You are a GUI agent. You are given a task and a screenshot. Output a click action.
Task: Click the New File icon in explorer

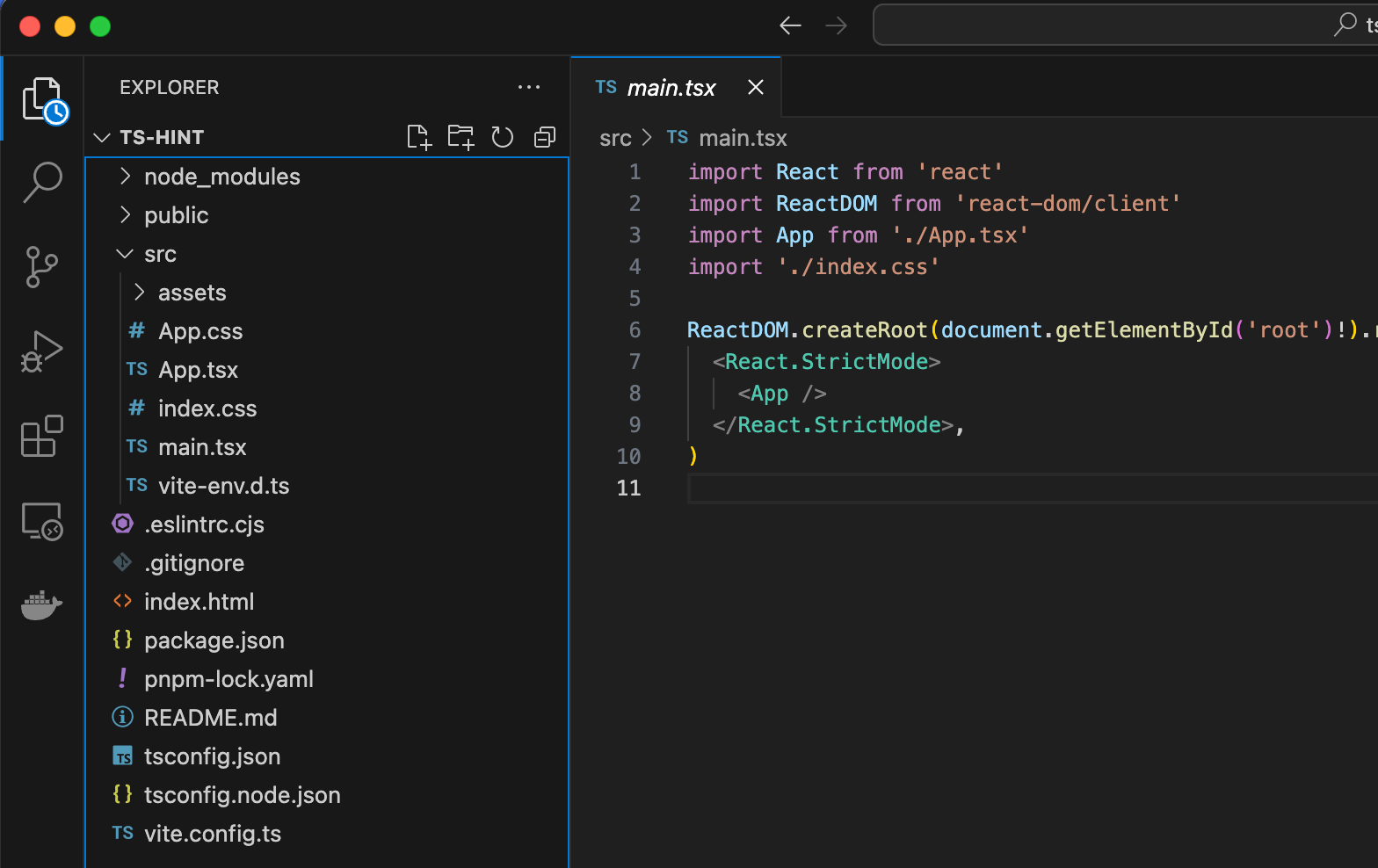click(419, 137)
